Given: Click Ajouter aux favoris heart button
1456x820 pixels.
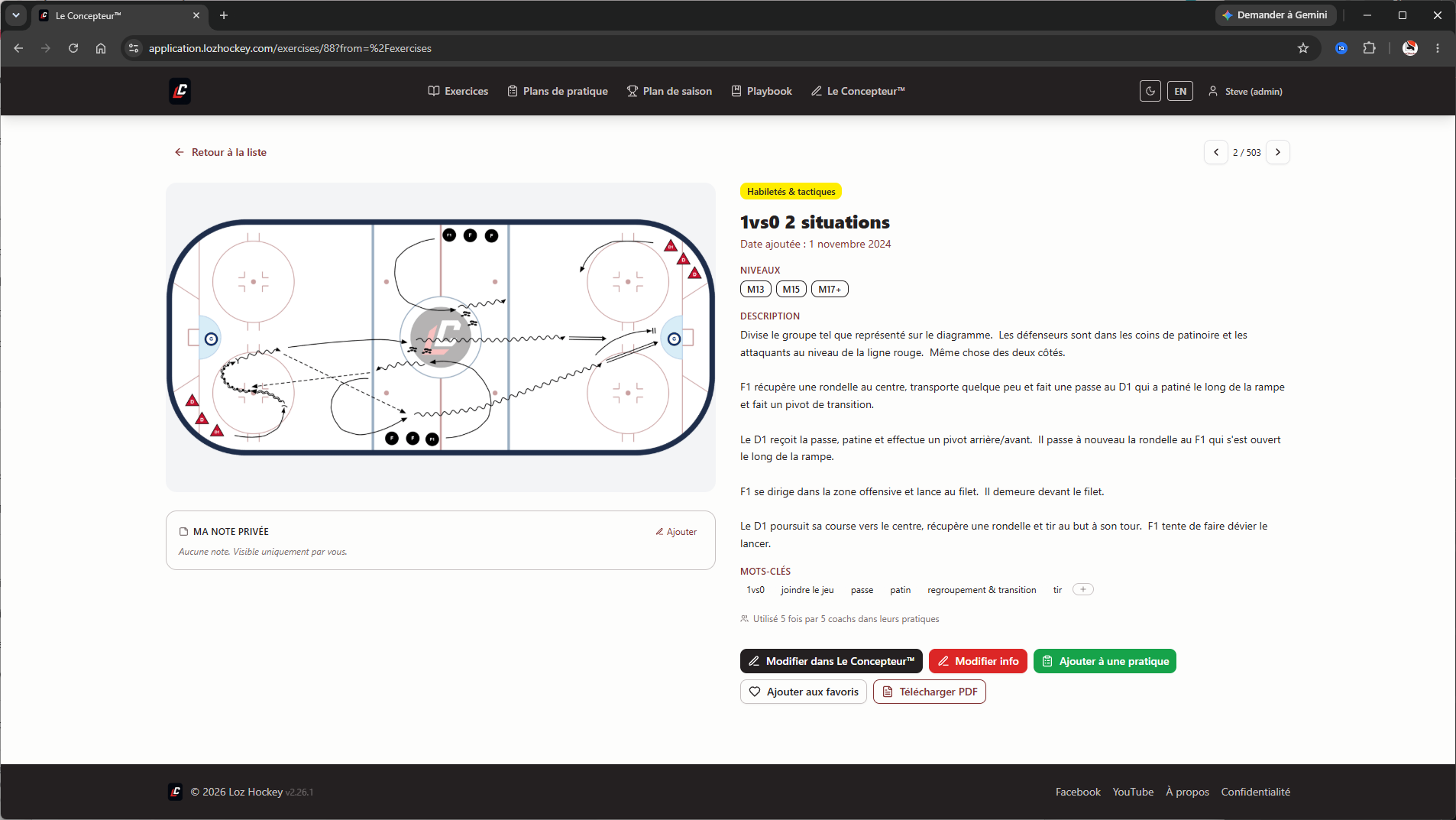Looking at the screenshot, I should point(804,692).
